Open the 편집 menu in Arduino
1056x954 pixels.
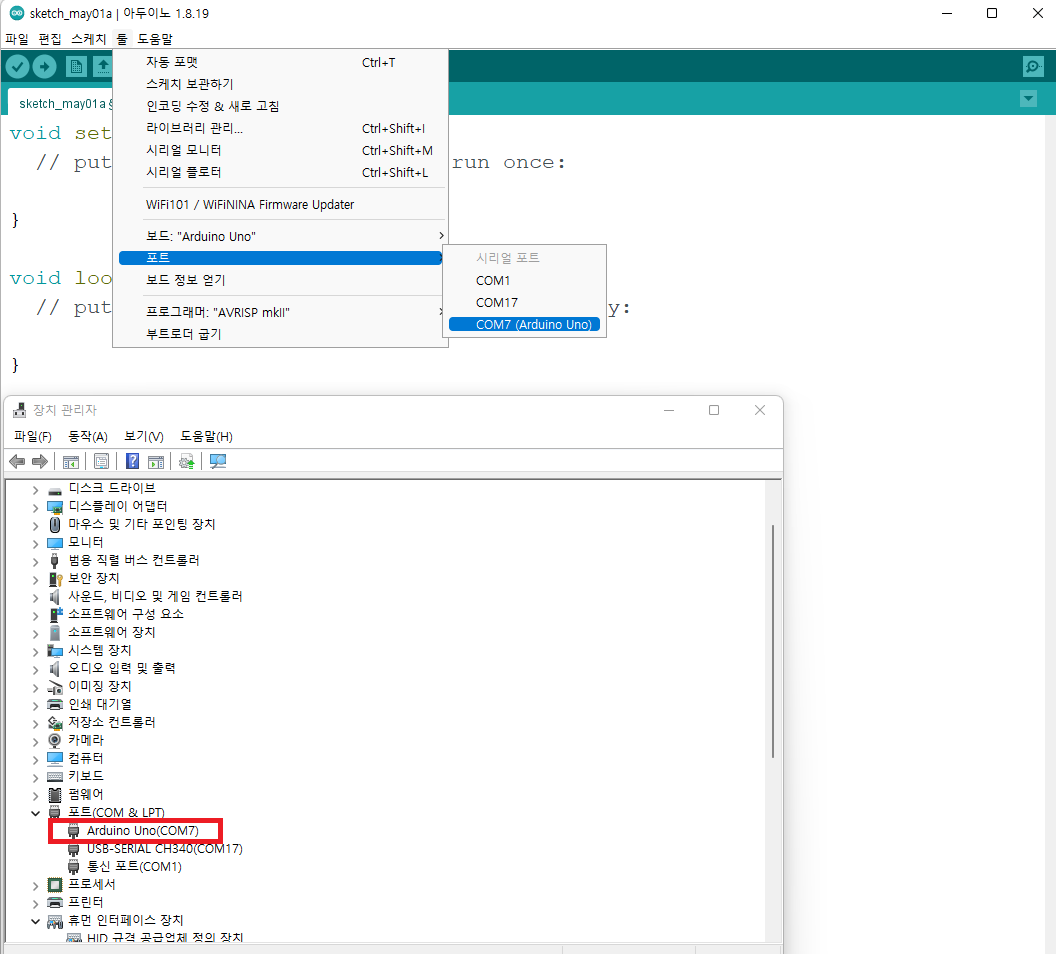pyautogui.click(x=50, y=39)
